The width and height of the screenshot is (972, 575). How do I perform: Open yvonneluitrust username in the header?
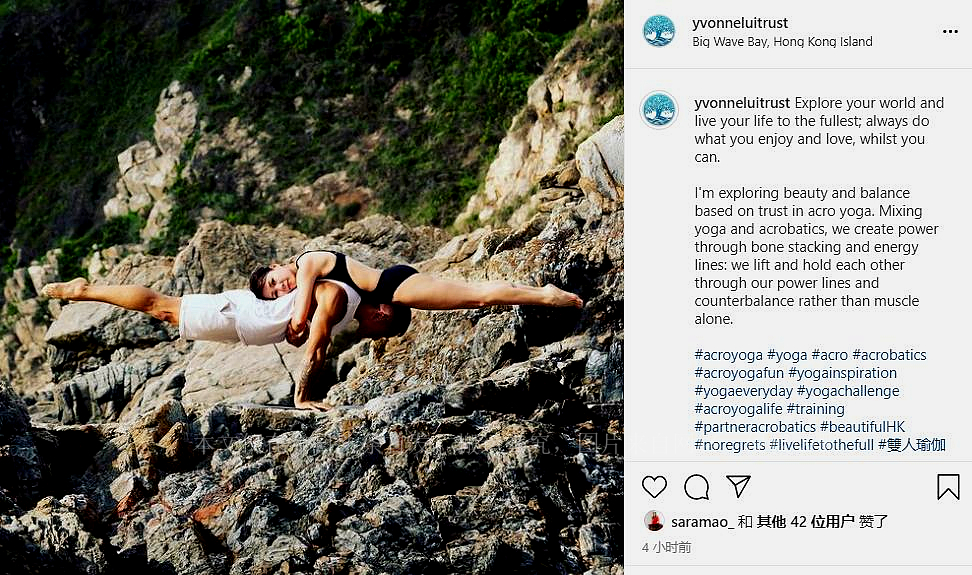click(740, 23)
